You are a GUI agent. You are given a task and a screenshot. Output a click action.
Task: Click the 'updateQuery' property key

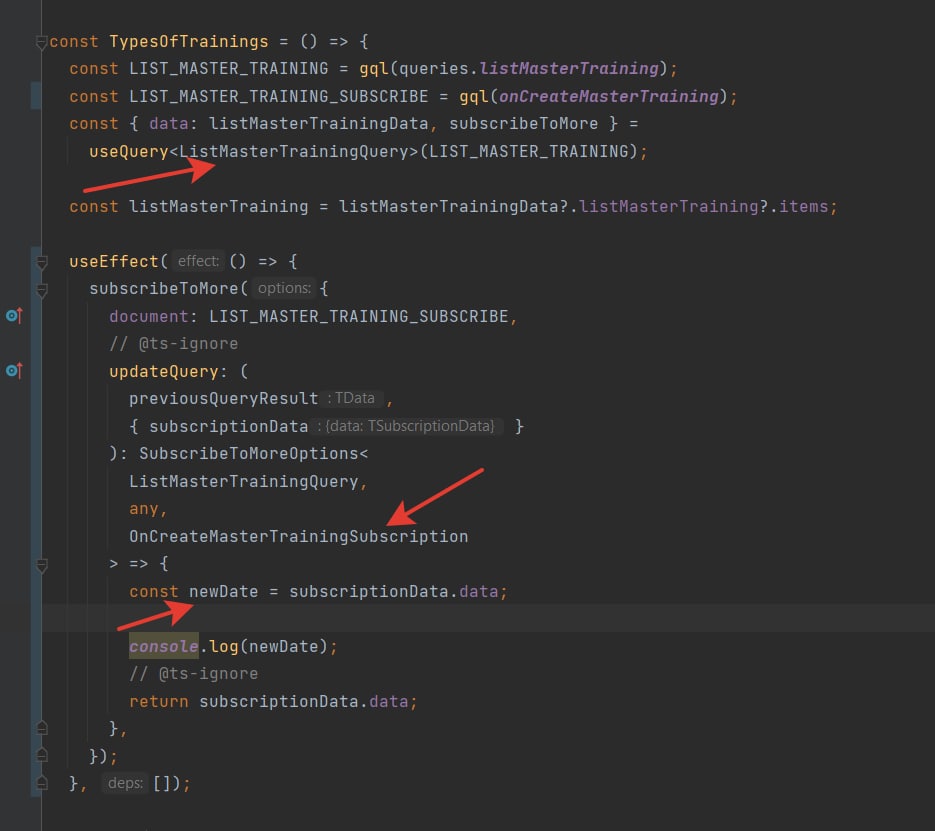pos(164,371)
